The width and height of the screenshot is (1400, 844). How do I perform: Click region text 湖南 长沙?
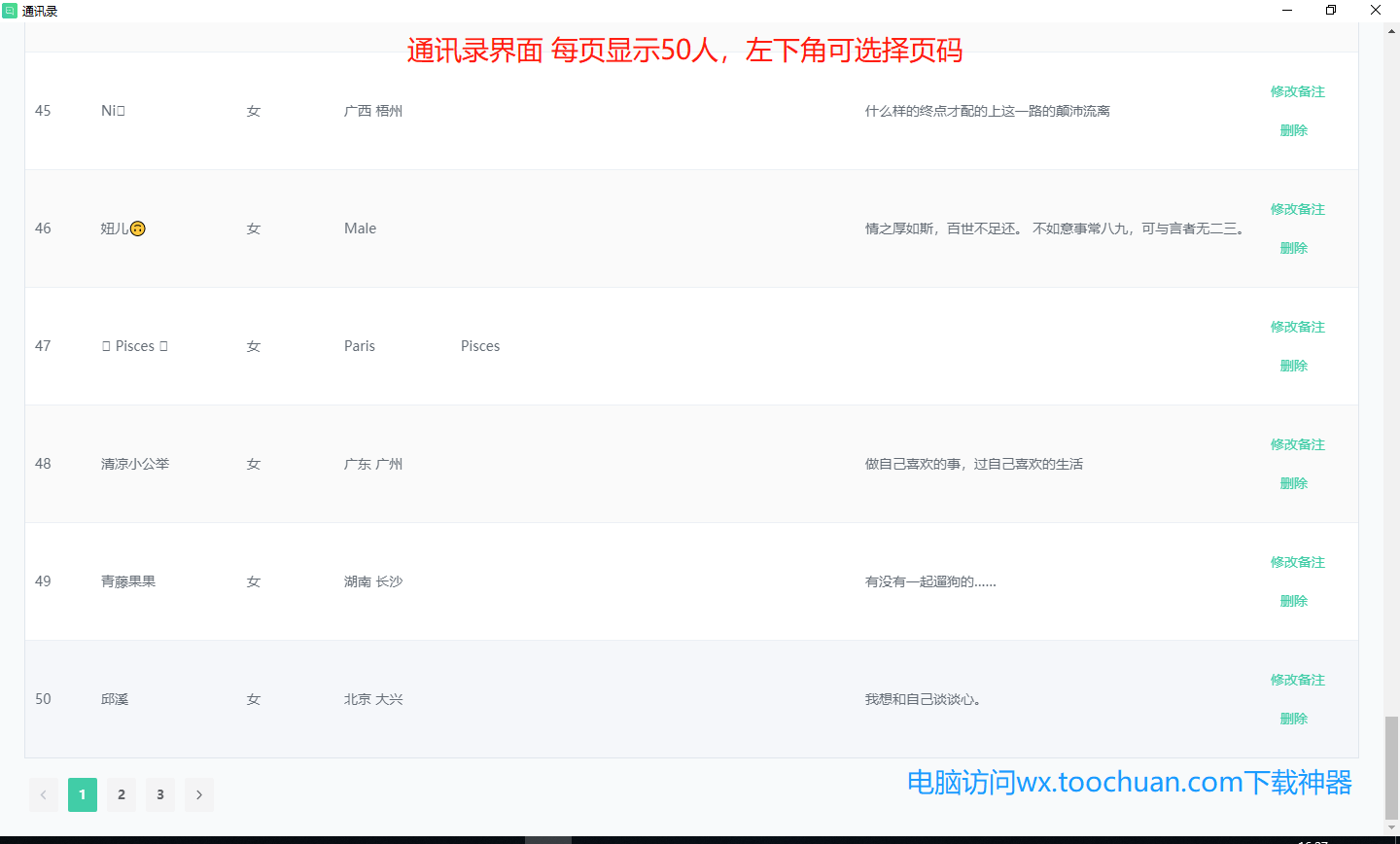coord(373,581)
